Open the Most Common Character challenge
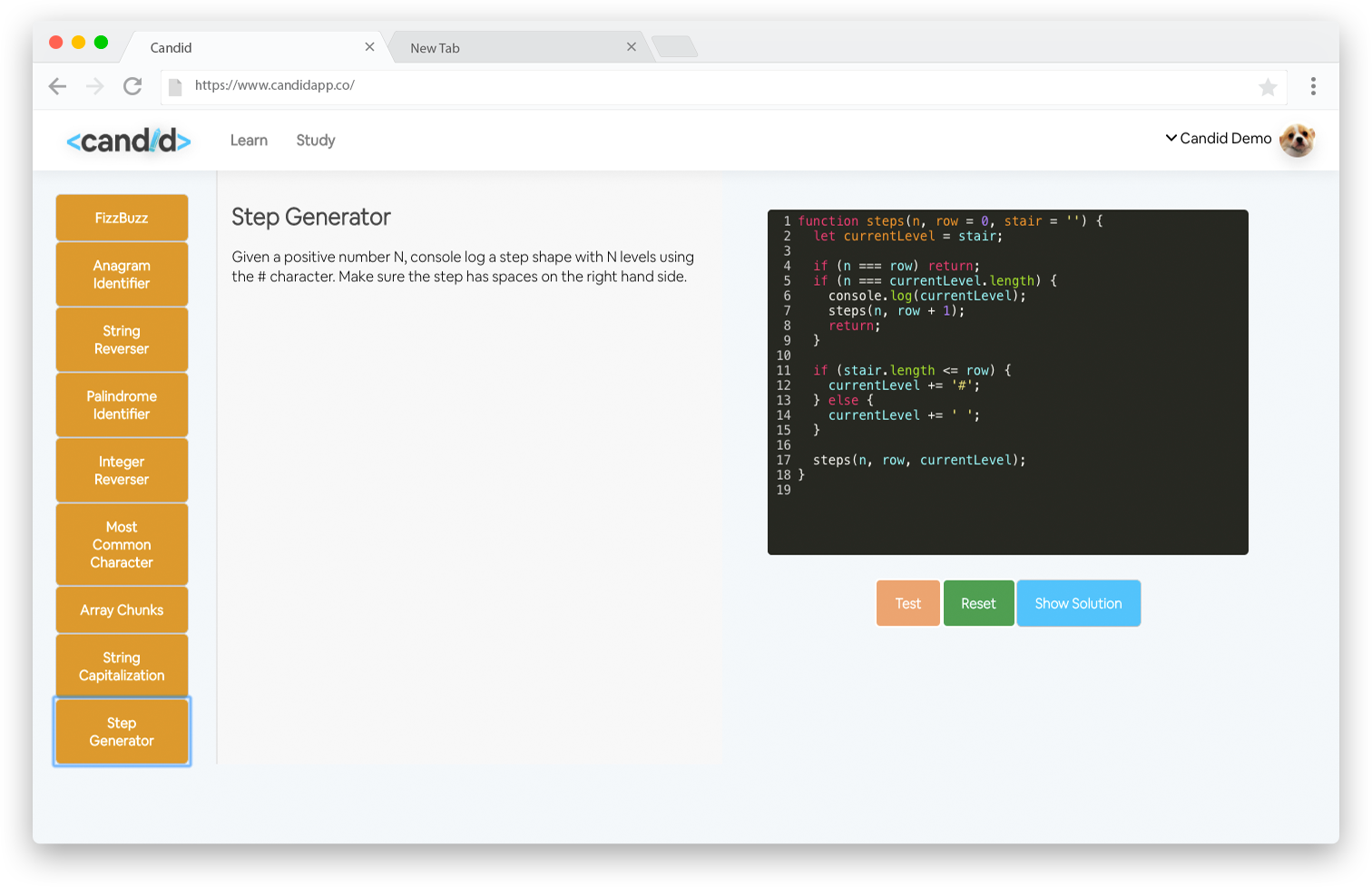The height and width of the screenshot is (887, 1372). pyautogui.click(x=122, y=544)
